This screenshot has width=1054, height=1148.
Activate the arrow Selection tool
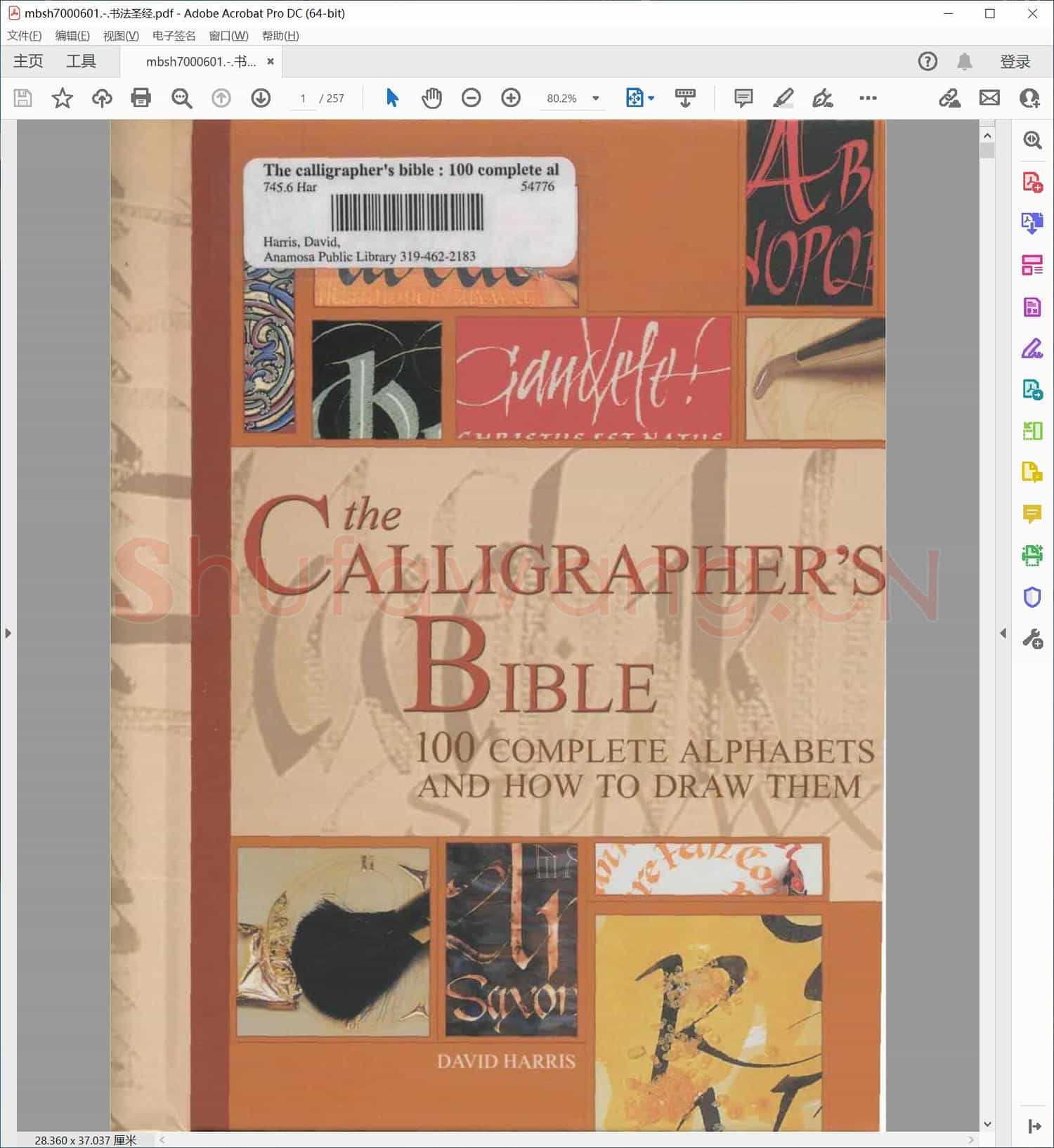point(392,98)
